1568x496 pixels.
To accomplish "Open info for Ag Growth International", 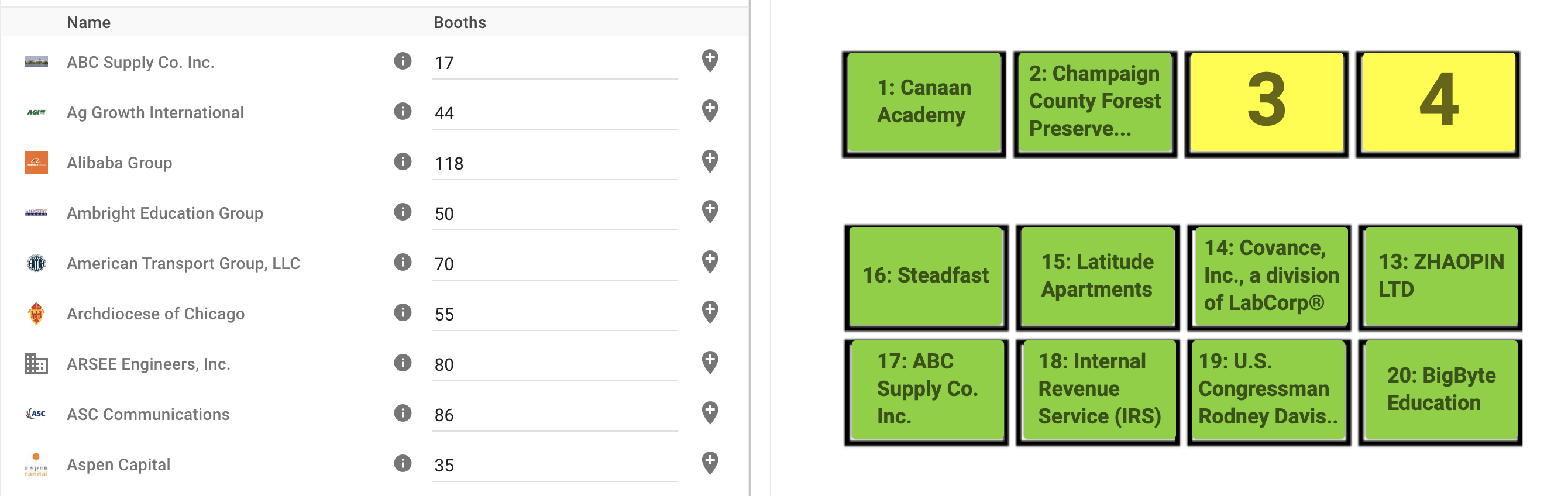I will (403, 112).
